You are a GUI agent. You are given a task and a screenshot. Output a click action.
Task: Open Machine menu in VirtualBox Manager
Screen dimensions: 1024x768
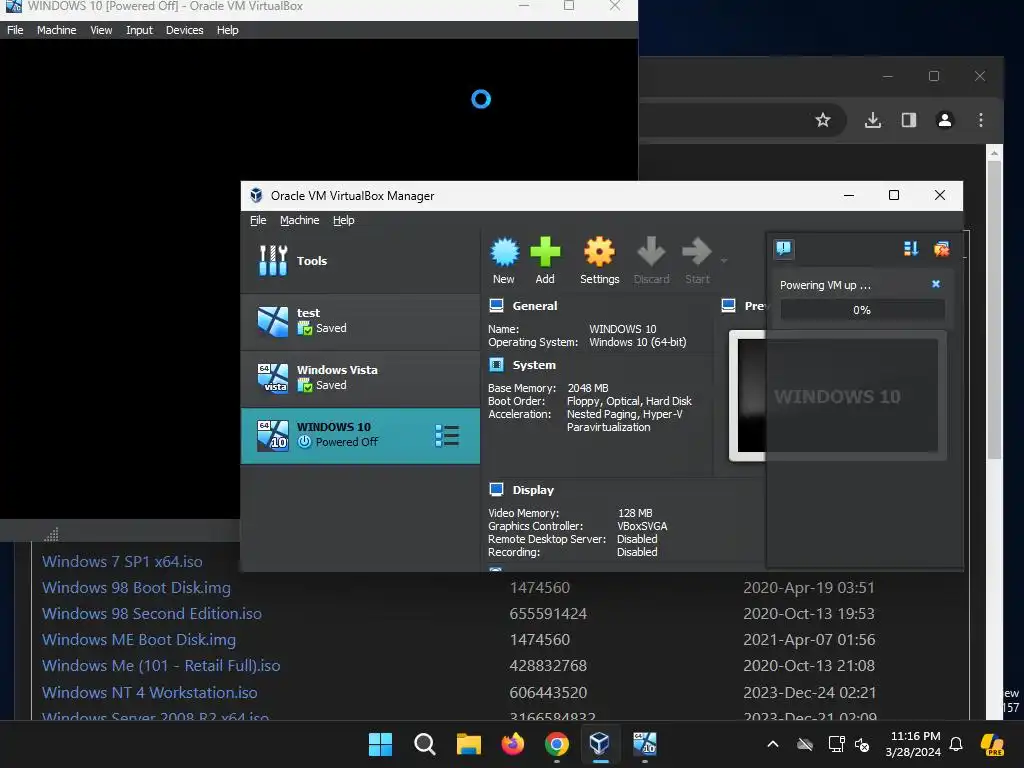click(300, 220)
